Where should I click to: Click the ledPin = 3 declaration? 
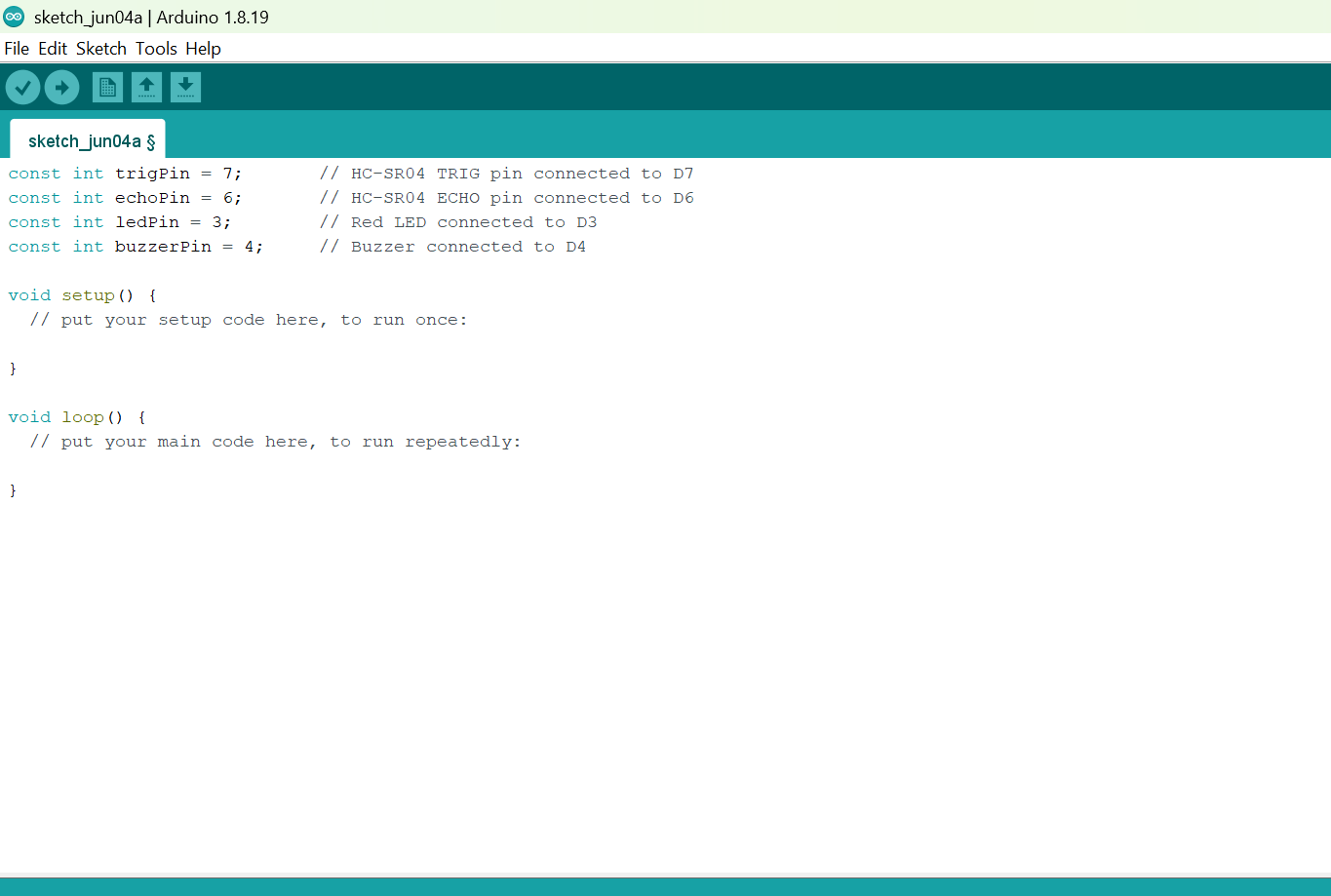120,222
